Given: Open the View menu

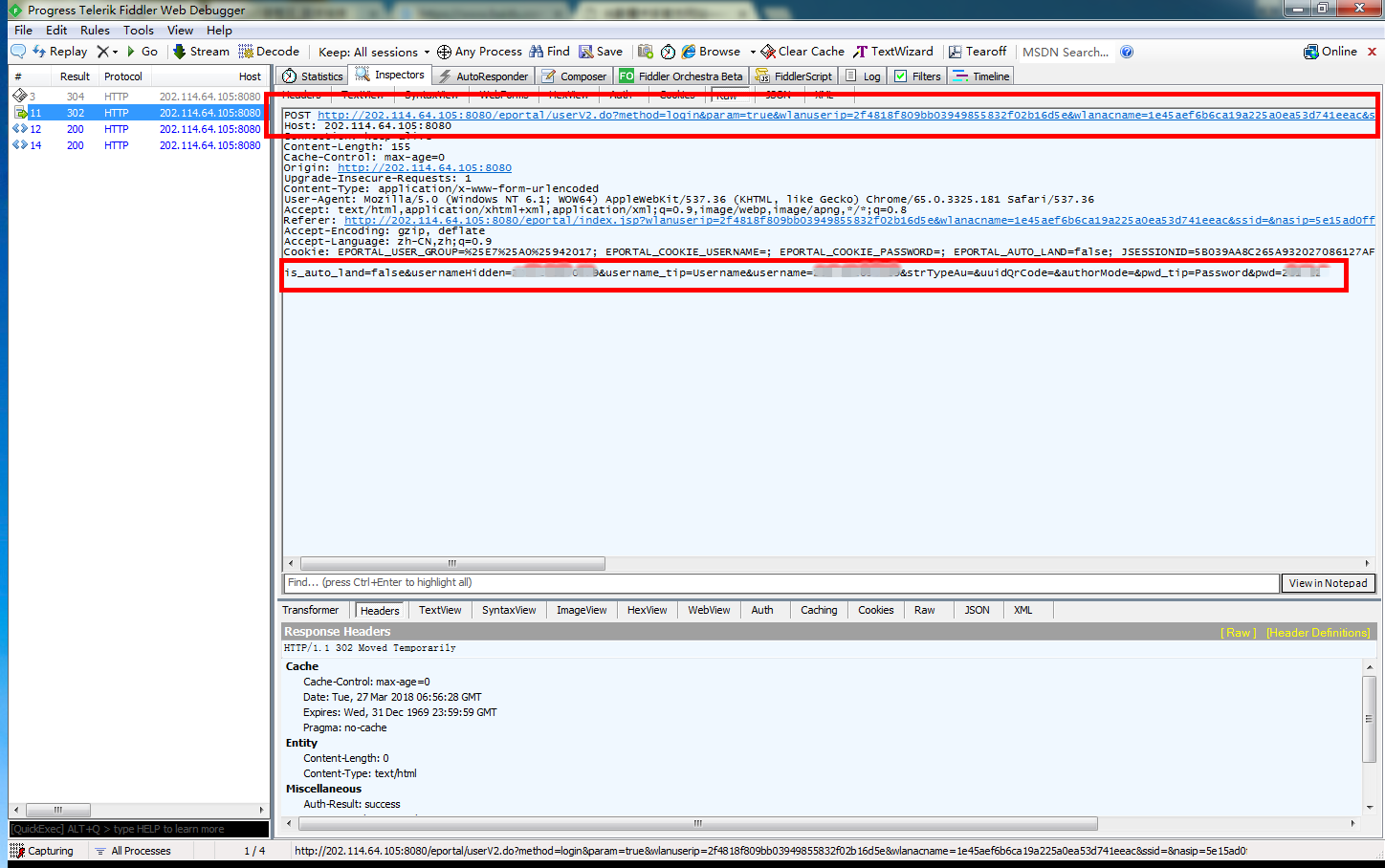Looking at the screenshot, I should click(180, 31).
